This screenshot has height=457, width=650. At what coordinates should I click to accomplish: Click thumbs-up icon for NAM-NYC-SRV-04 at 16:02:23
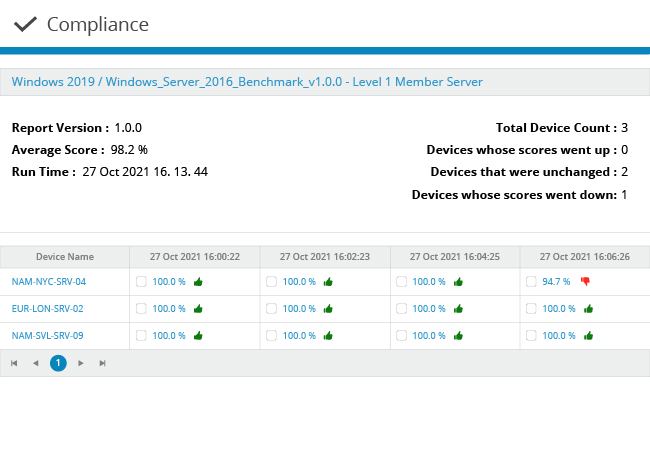[x=328, y=282]
